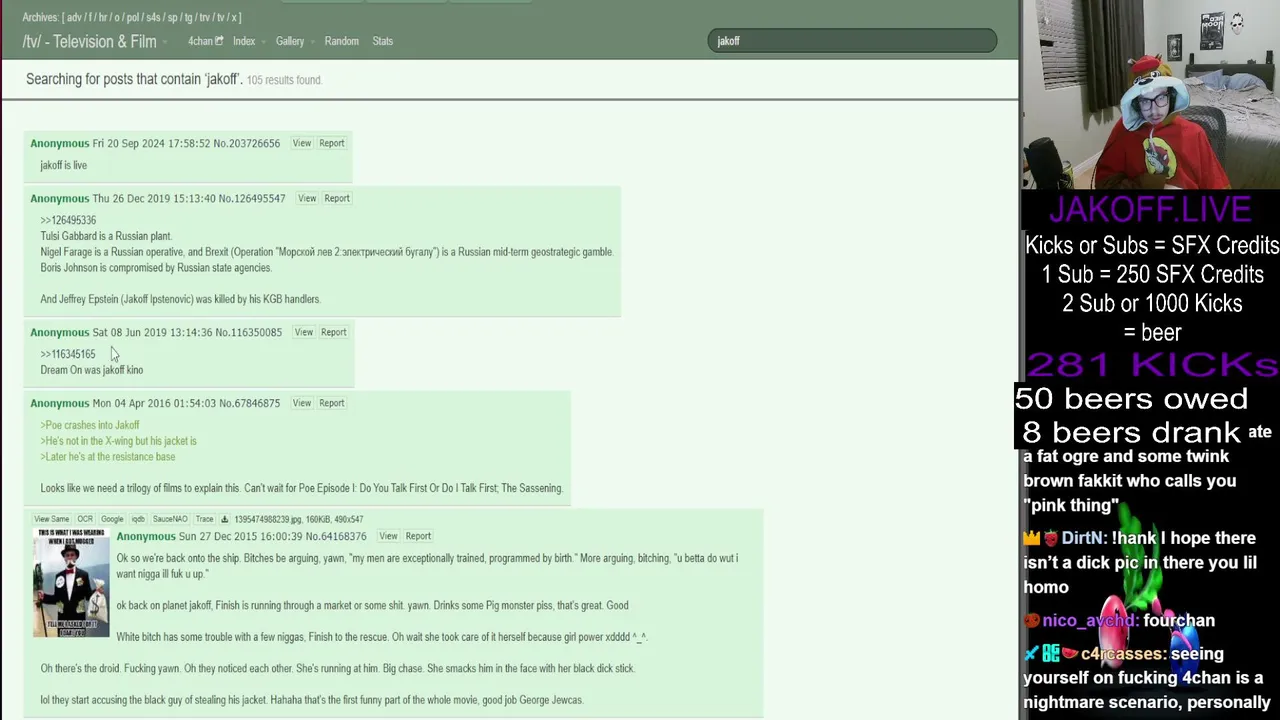1280x720 pixels.
Task: Focus the search field containing 'jakoff'
Action: pyautogui.click(x=852, y=41)
